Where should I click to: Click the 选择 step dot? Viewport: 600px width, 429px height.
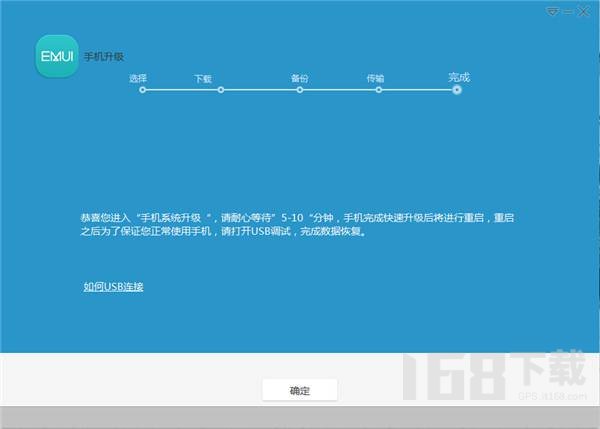click(x=142, y=90)
